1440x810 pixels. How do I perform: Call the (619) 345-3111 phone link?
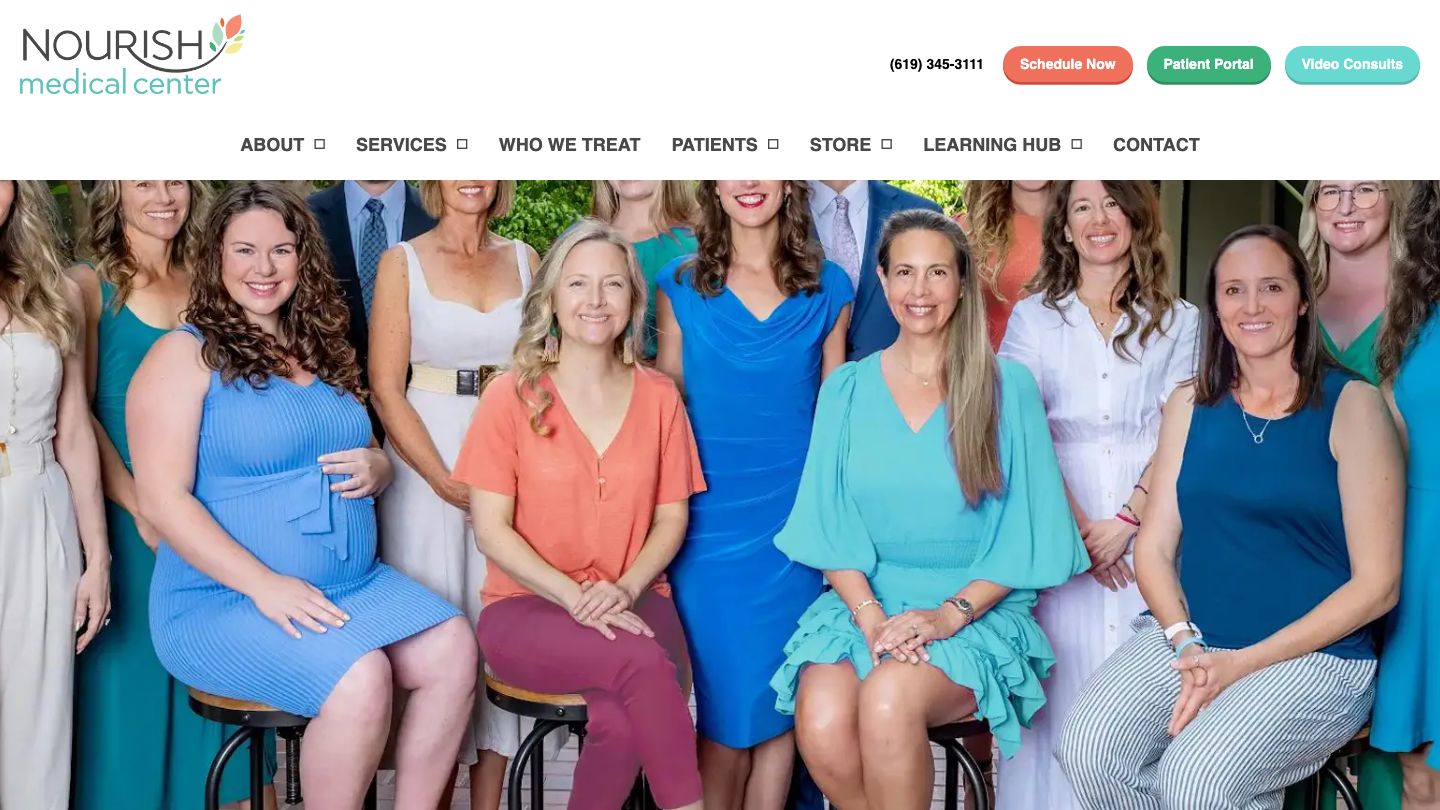936,64
